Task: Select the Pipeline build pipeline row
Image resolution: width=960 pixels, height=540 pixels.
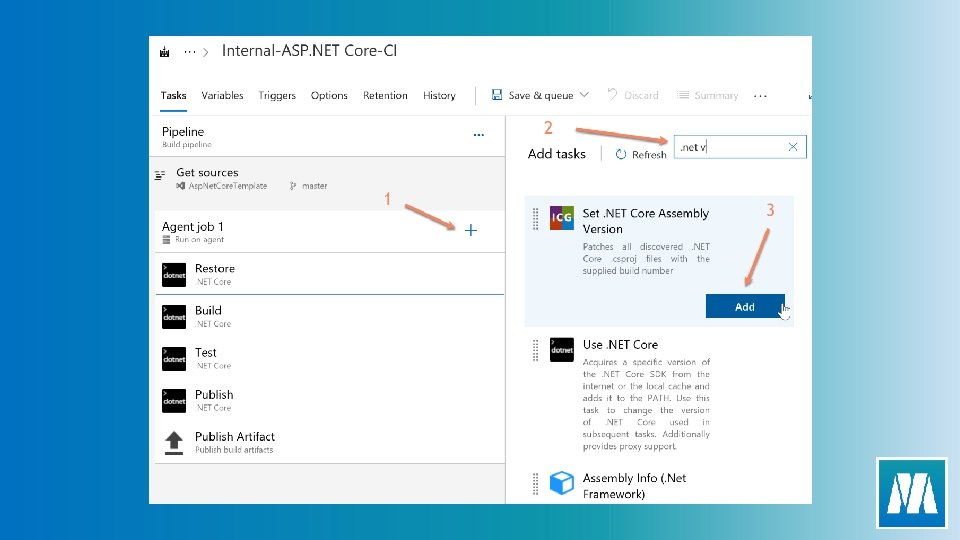Action: pos(328,136)
